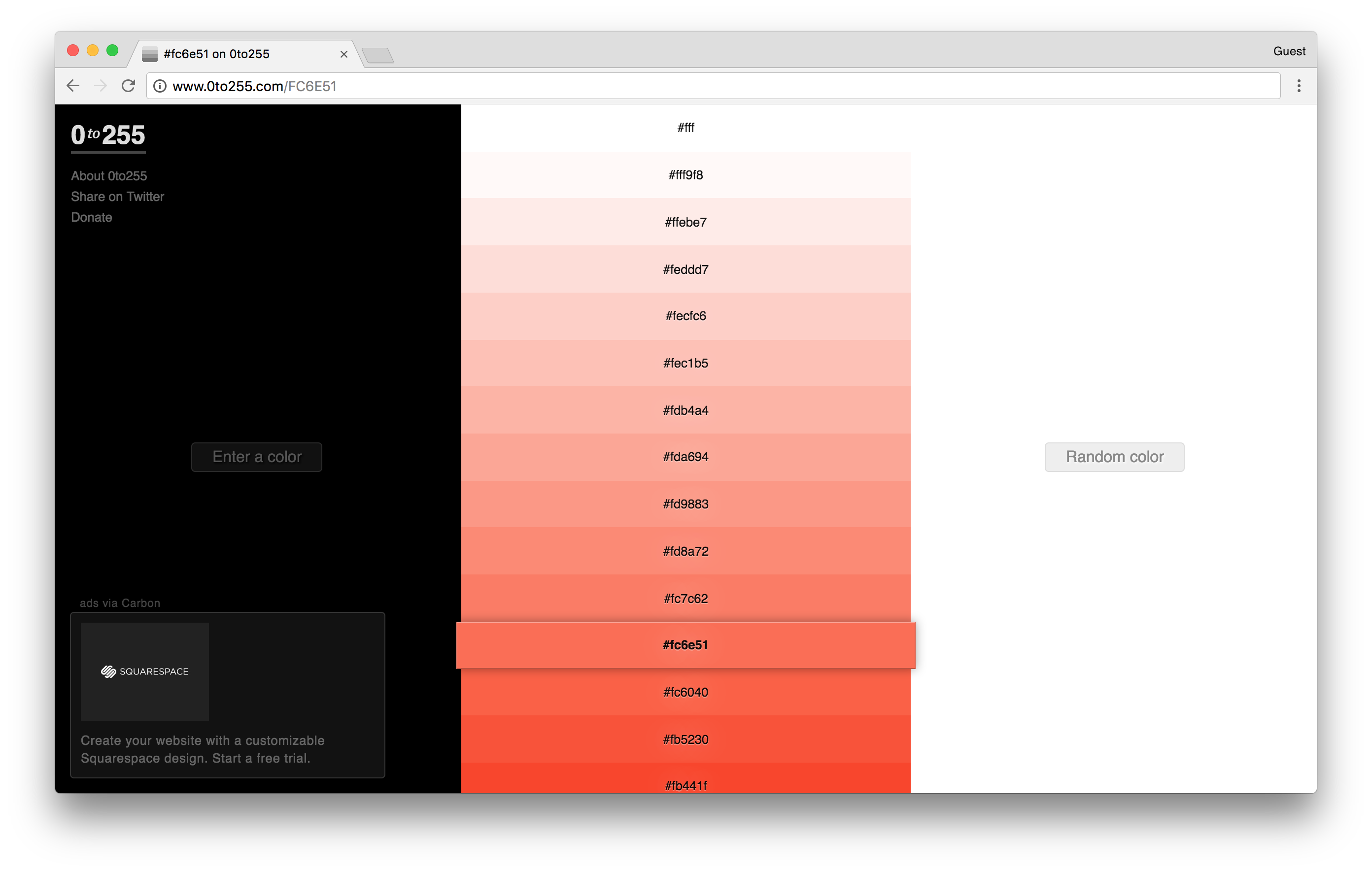Screen dimensions: 1372x872
Task: Minimize the window with the yellow button
Action: tap(93, 51)
